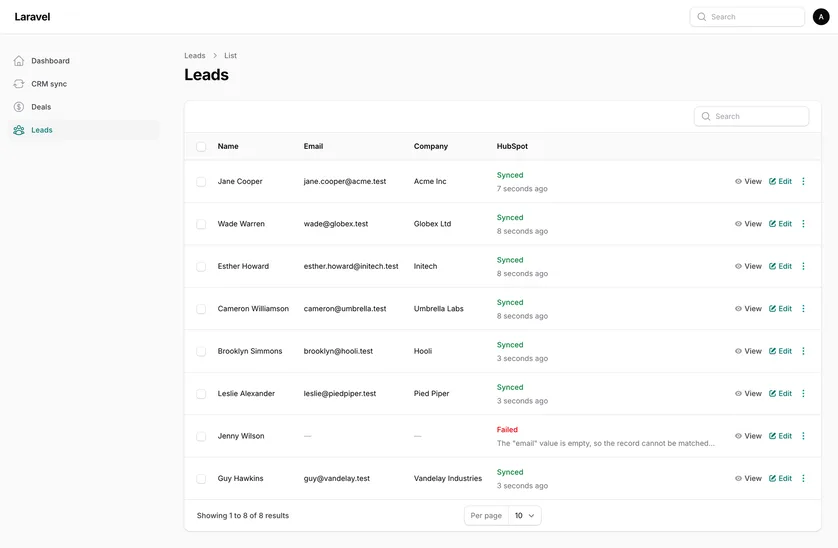View Leslie Alexander lead
The width and height of the screenshot is (838, 548).
coord(748,393)
